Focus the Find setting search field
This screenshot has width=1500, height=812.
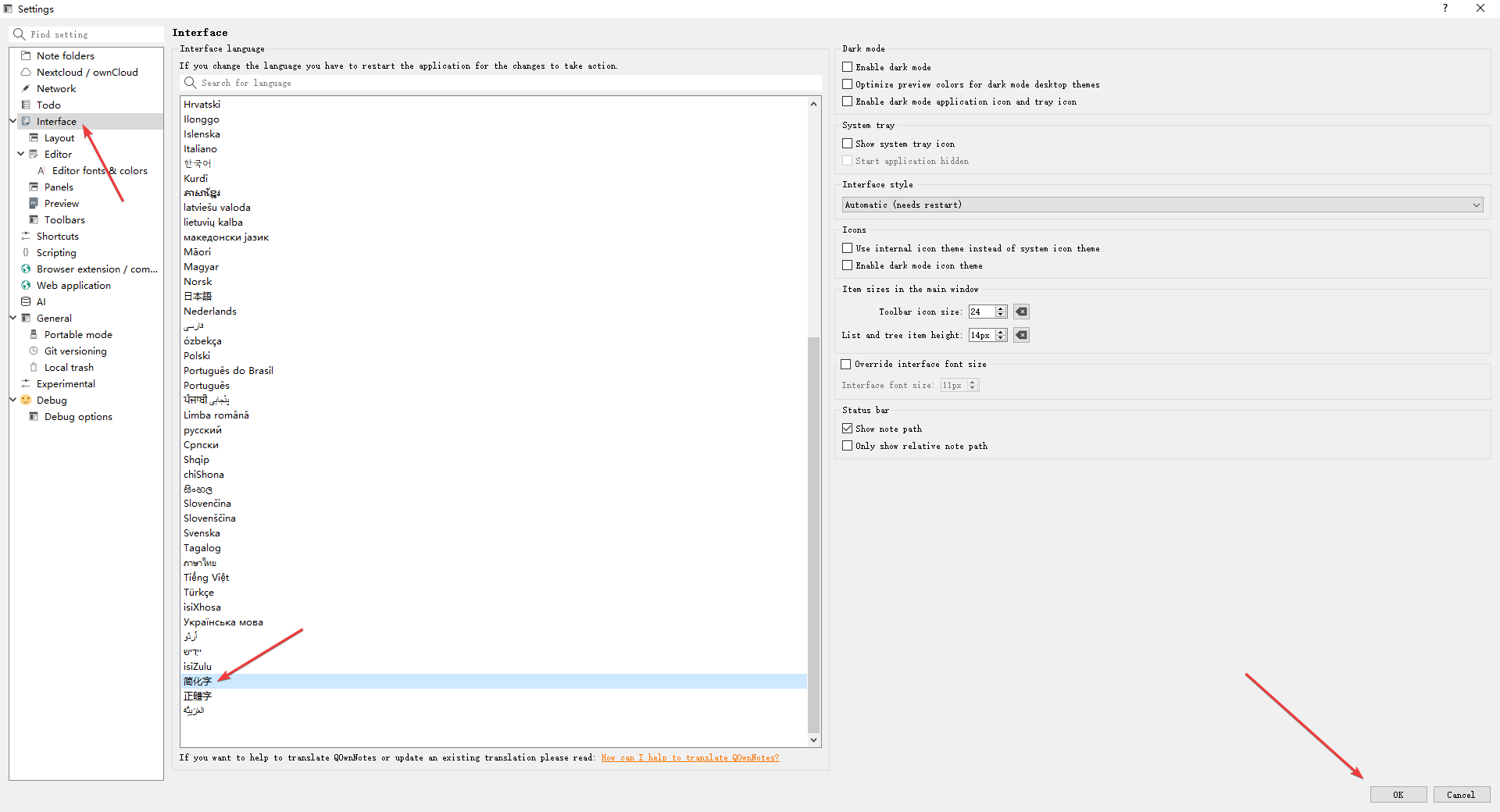87,34
